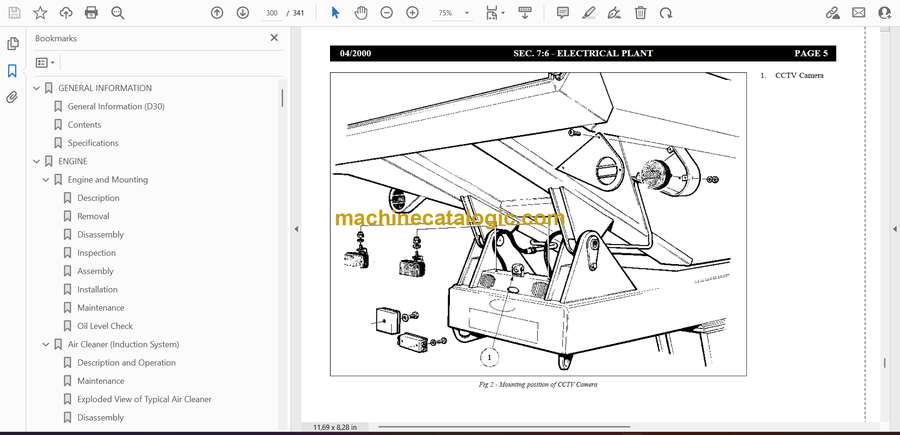The width and height of the screenshot is (900, 435).
Task: Open Maintenance bookmark under Air Cleaner
Action: 100,381
